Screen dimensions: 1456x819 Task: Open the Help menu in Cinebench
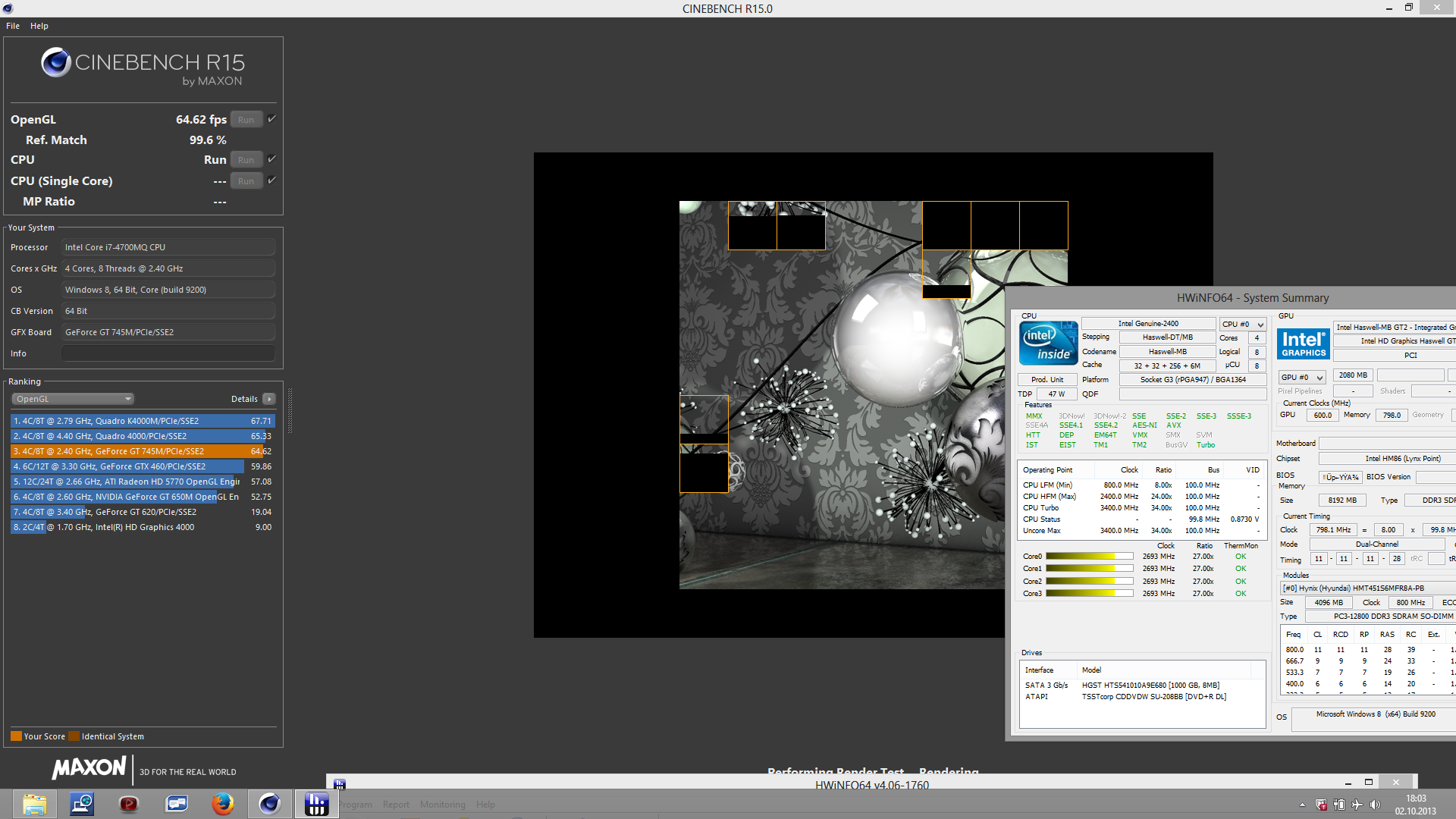(x=39, y=26)
